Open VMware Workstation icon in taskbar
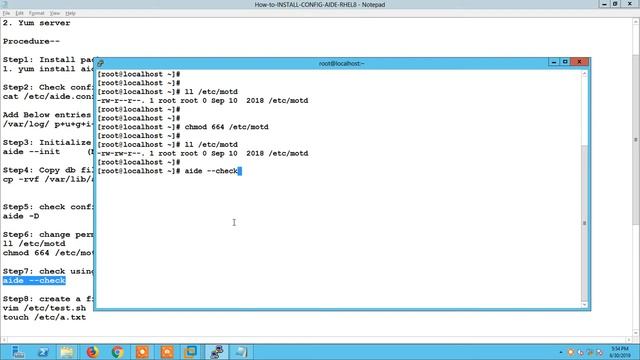Image resolution: width=640 pixels, height=360 pixels. (x=191, y=352)
